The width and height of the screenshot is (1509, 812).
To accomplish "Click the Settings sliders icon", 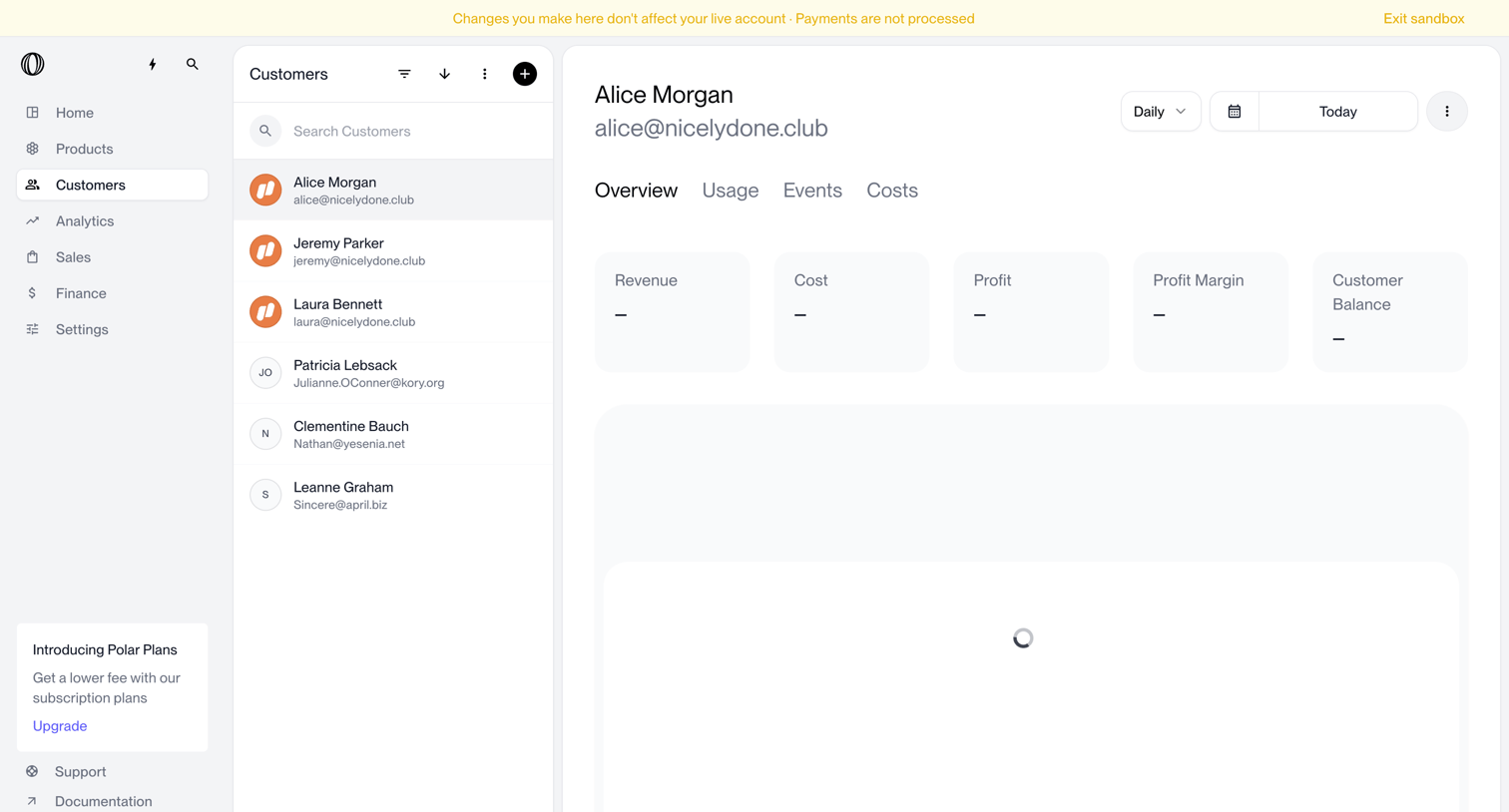I will 33,329.
